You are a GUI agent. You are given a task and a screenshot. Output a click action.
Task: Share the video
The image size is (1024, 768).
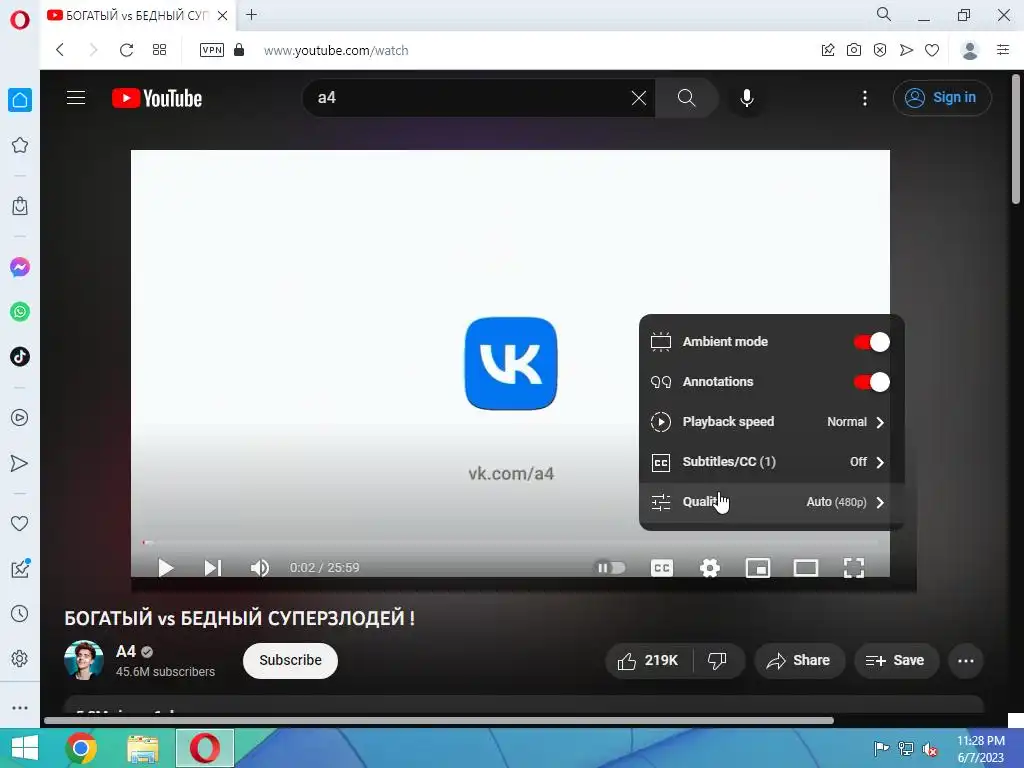point(799,661)
